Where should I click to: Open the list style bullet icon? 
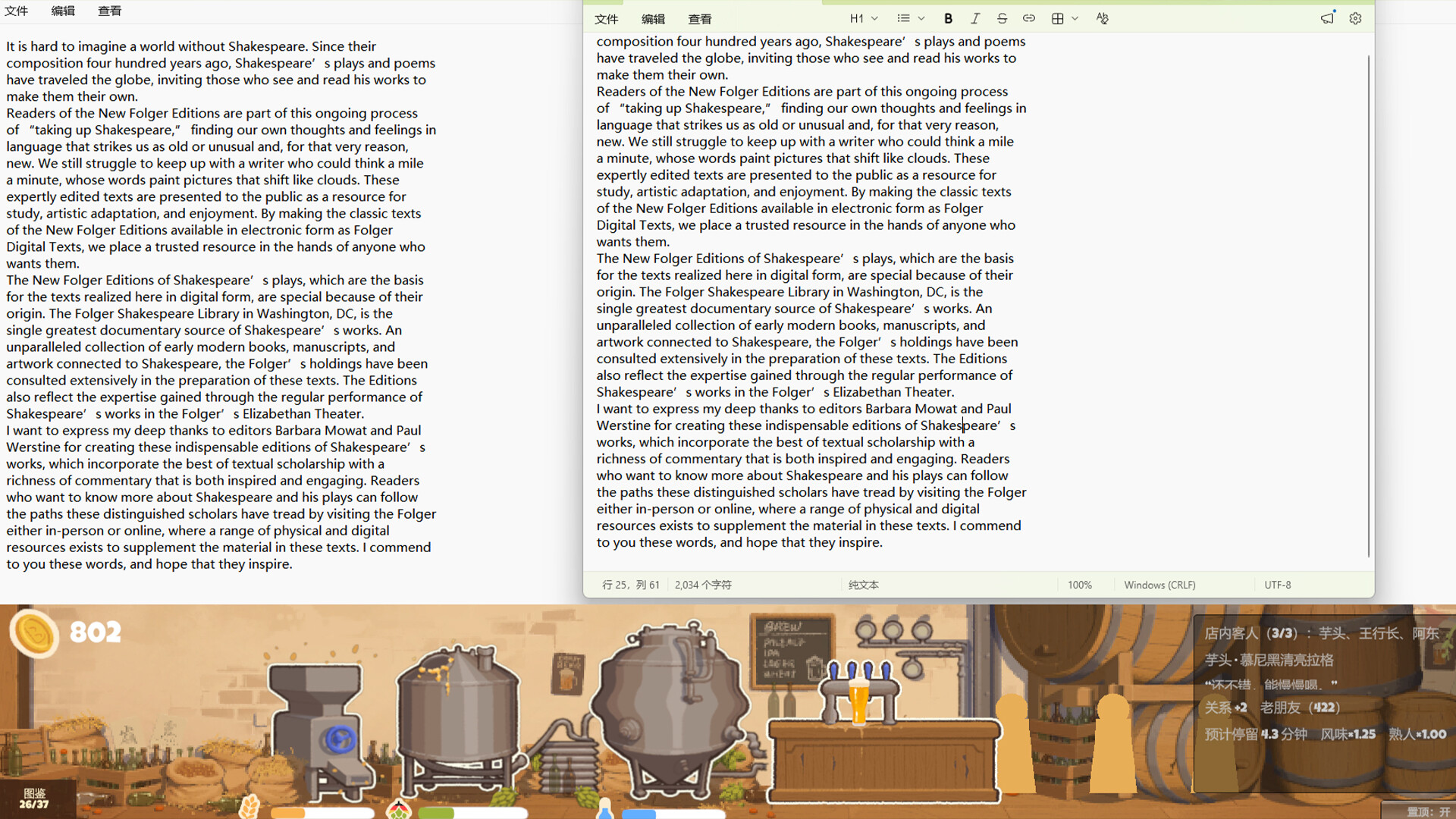[x=903, y=18]
